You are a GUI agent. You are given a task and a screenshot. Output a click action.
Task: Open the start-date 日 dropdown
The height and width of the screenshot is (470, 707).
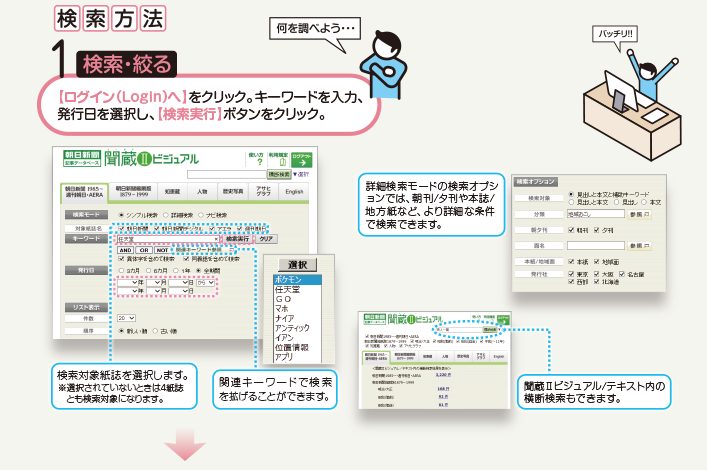coord(179,282)
